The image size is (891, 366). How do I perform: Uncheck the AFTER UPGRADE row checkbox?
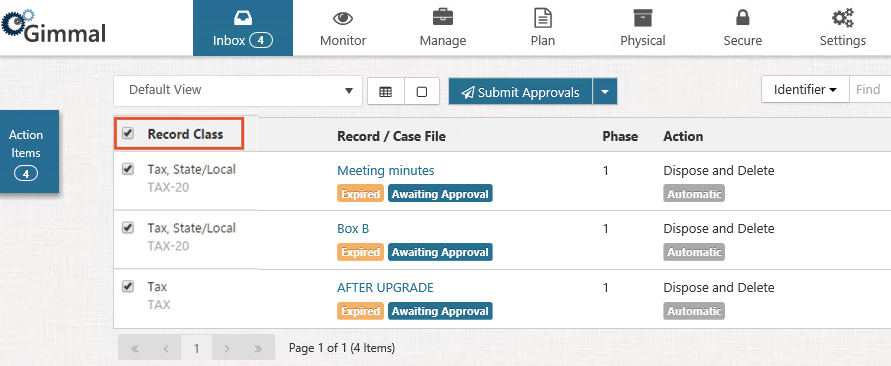point(128,286)
